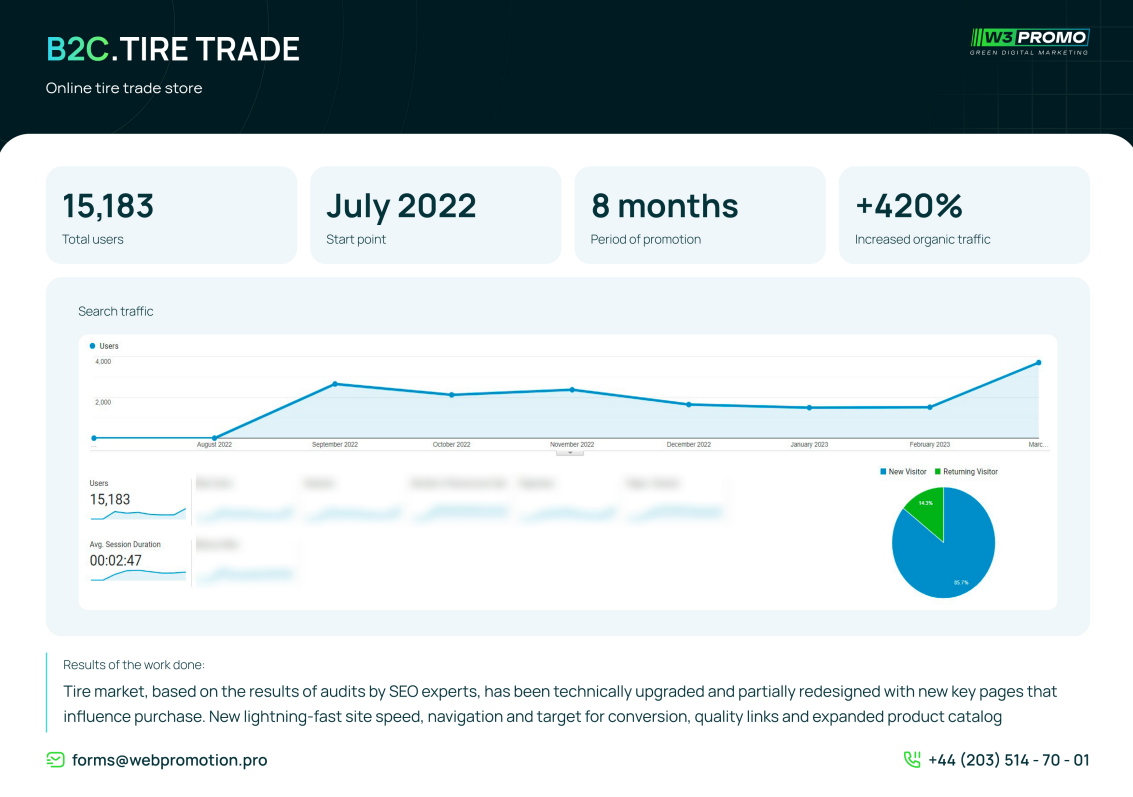
Task: Click the phone handset icon
Action: click(912, 760)
